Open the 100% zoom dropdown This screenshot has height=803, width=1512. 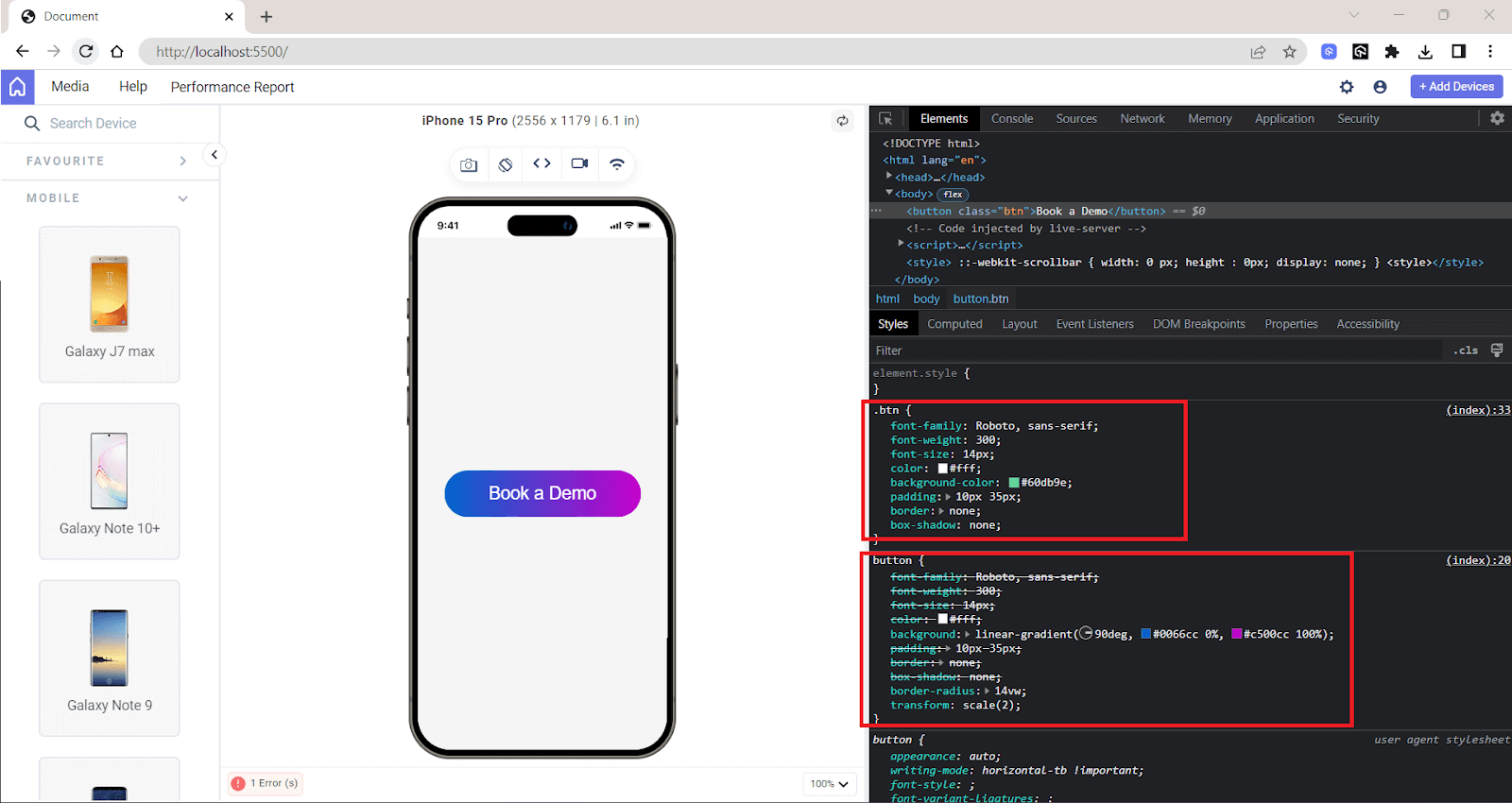(x=829, y=783)
